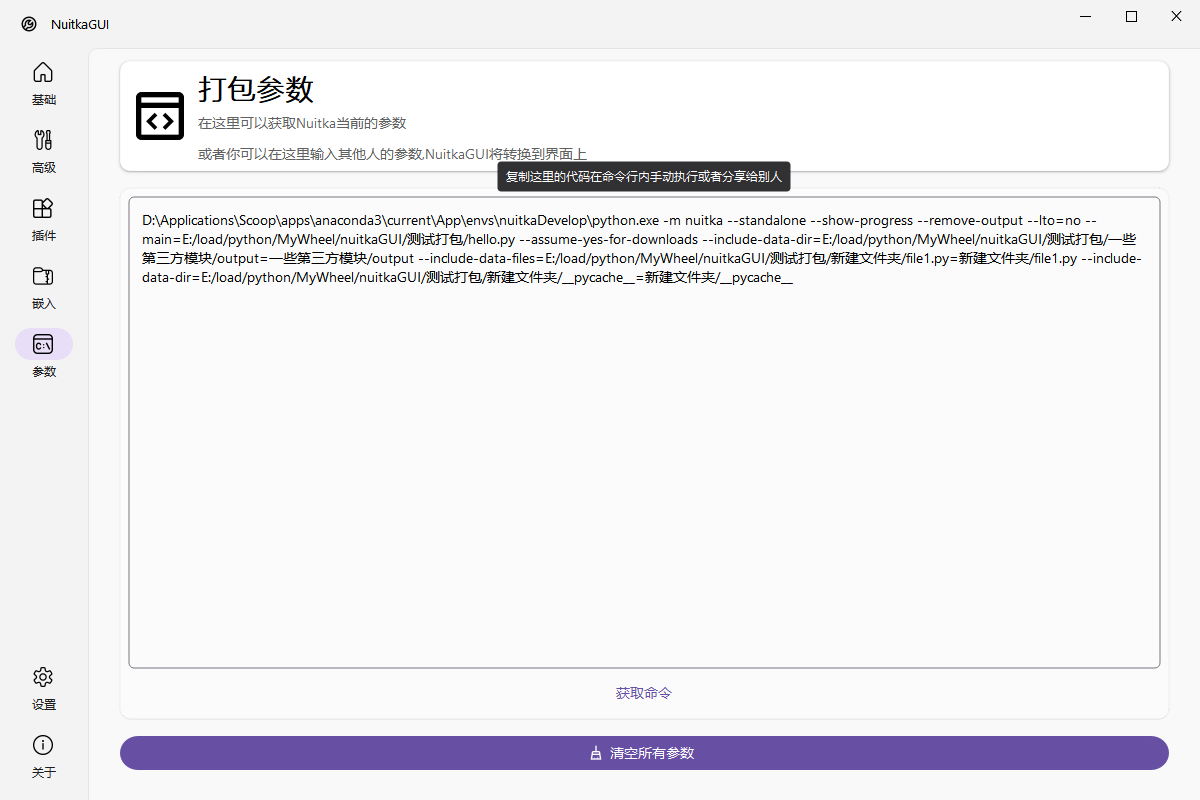Go to the 高级 tools section
Screen dimensions: 1200x800
point(44,152)
